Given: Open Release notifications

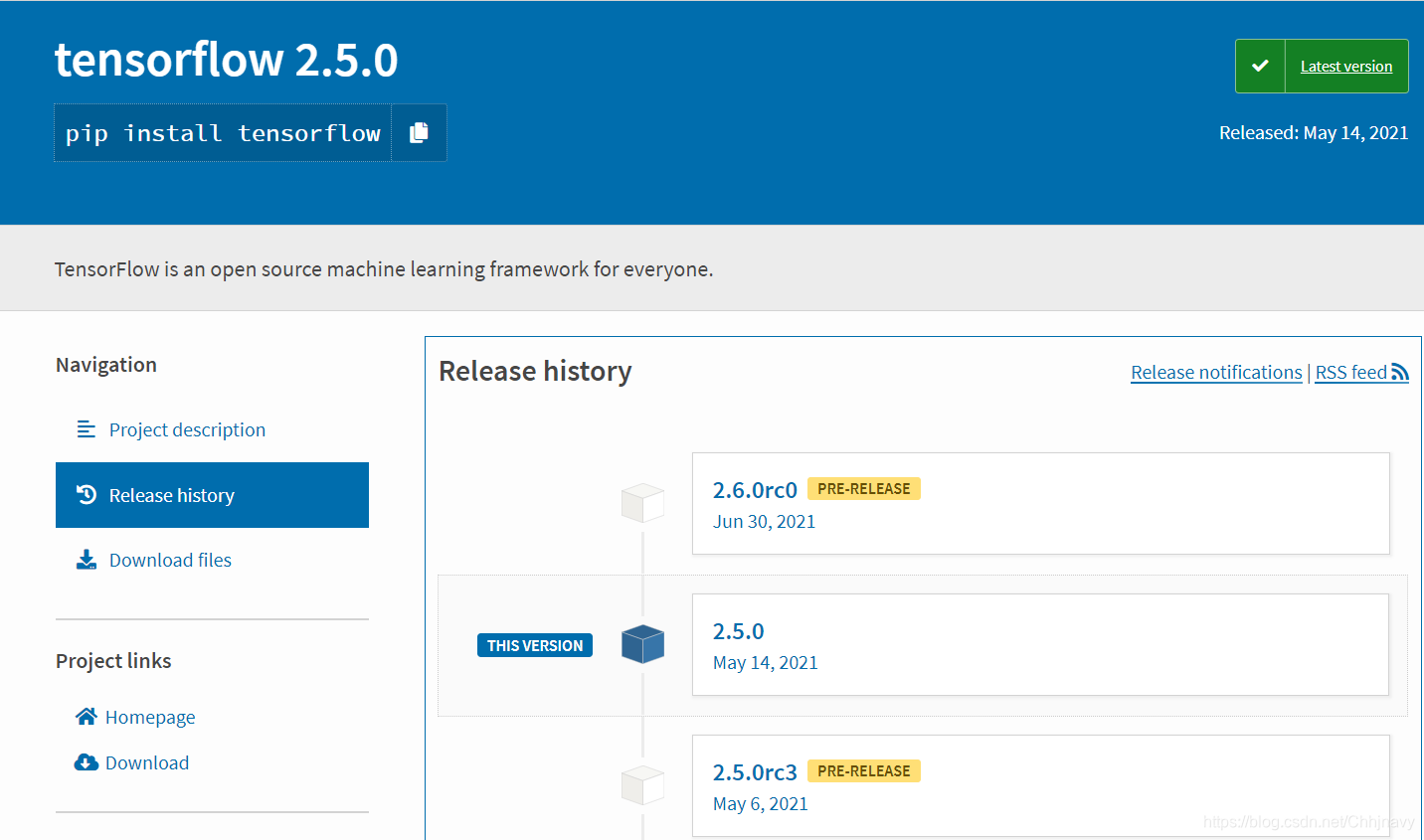Looking at the screenshot, I should pos(1215,372).
